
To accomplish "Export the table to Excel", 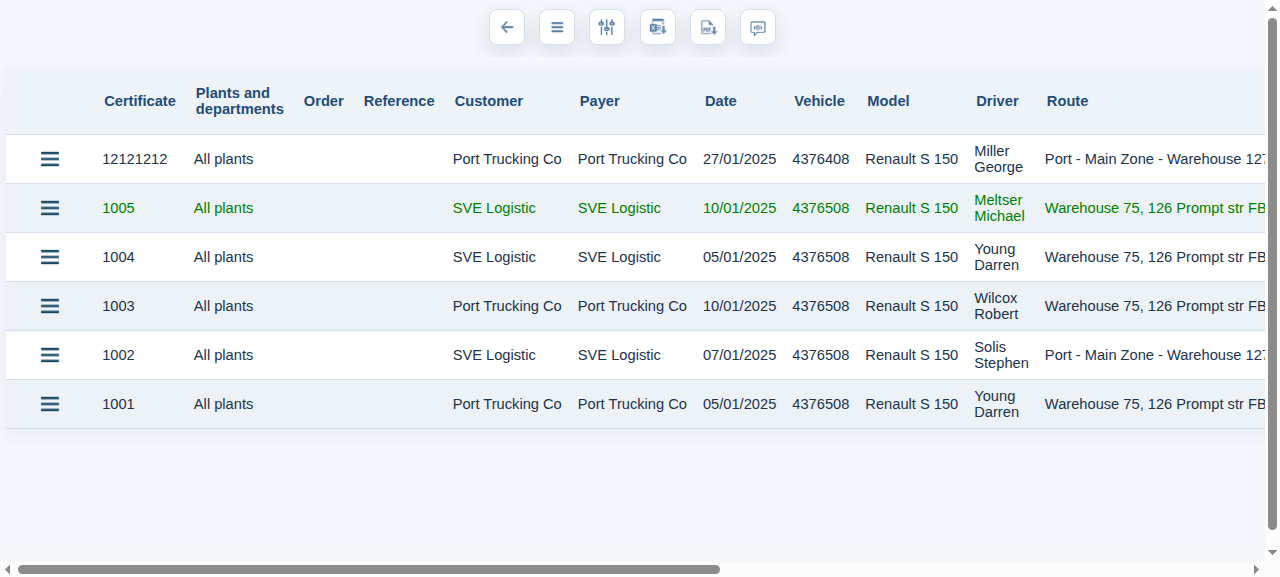I will click(x=658, y=27).
